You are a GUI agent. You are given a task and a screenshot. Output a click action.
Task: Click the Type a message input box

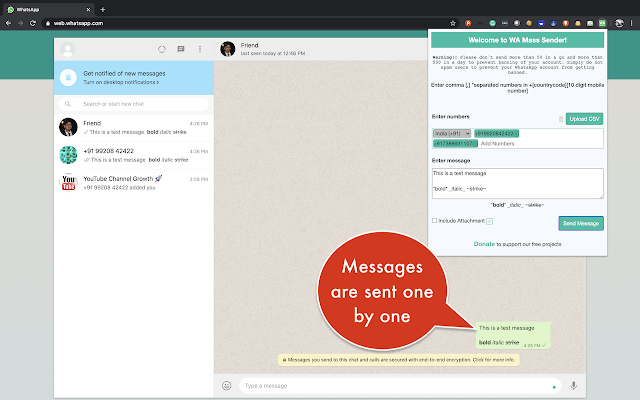point(400,386)
